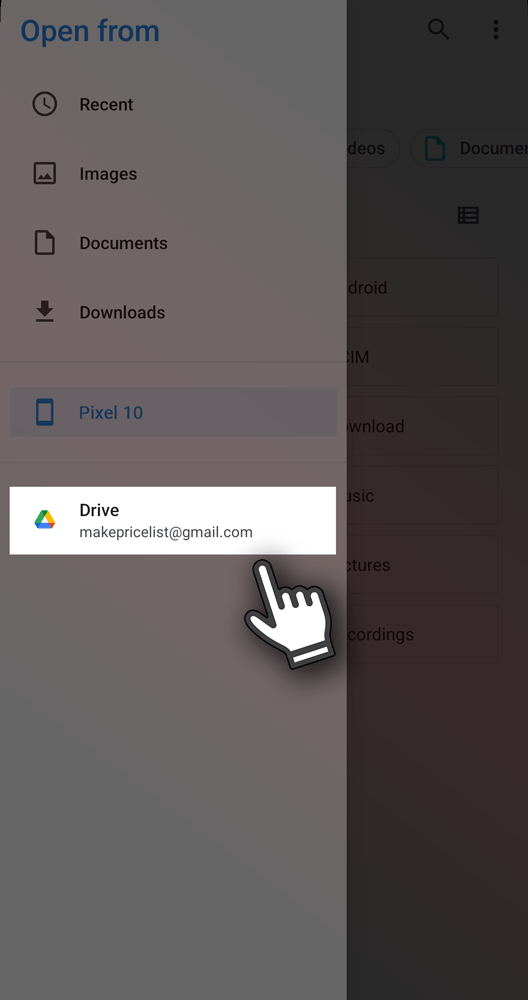
Task: Open the Pictures folder
Action: (x=422, y=564)
